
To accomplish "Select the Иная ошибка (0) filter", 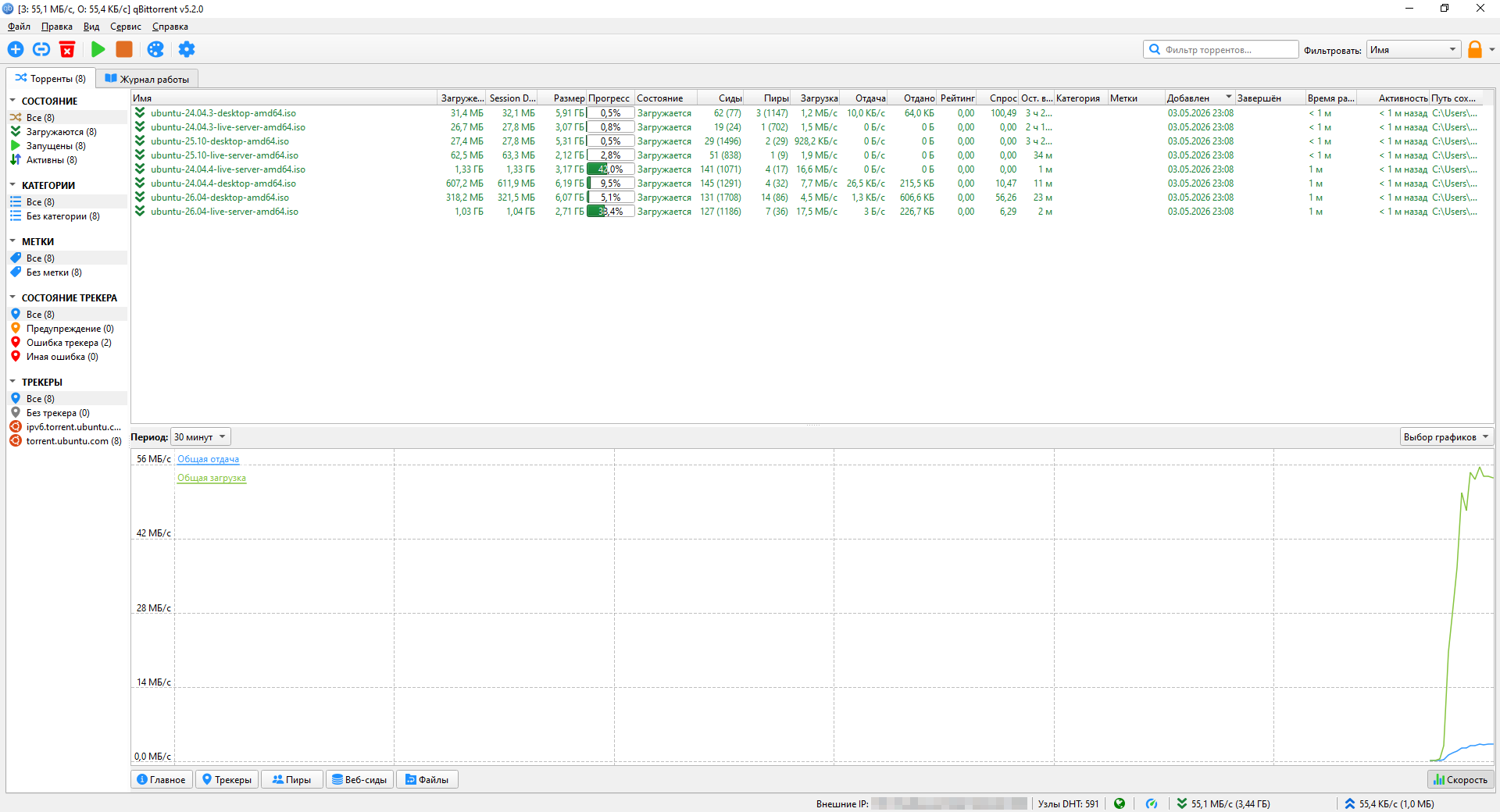I will click(x=66, y=357).
